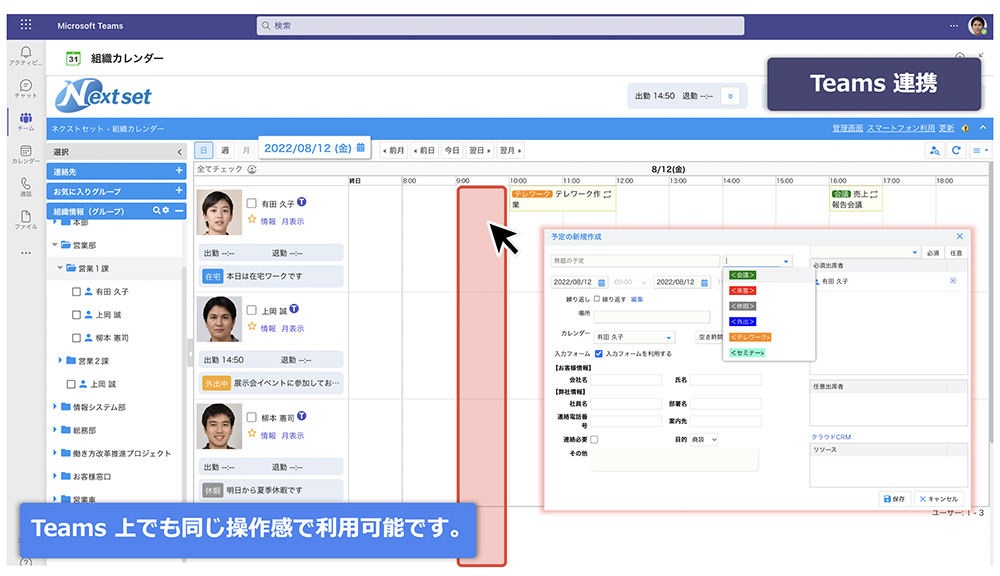
Task: Open the list menu dropdown in calendar toolbar
Action: [980, 151]
